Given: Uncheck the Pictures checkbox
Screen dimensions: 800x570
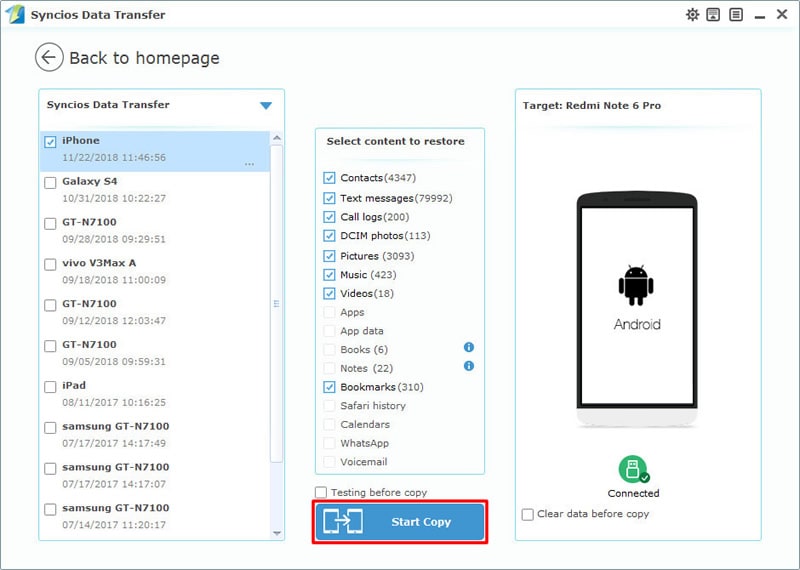Looking at the screenshot, I should [329, 256].
